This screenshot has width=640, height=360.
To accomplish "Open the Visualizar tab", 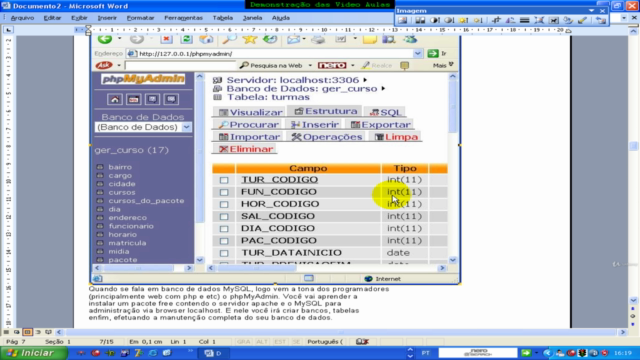I will pyautogui.click(x=250, y=112).
